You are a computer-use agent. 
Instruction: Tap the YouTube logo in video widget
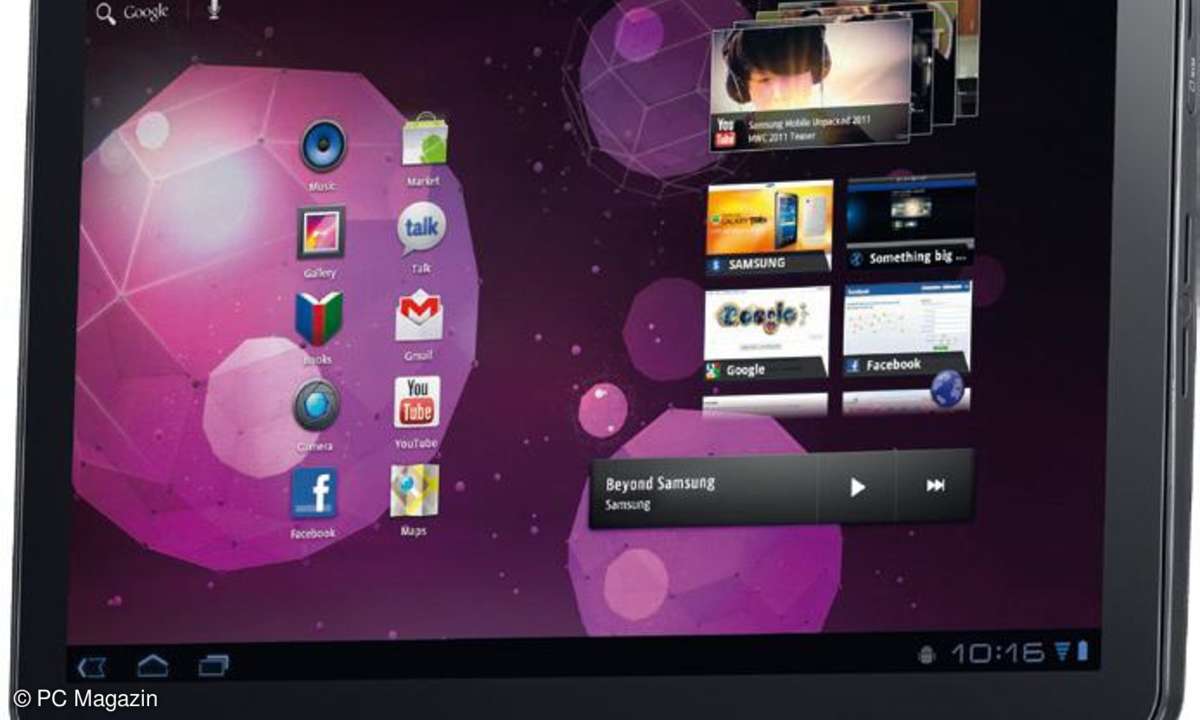(725, 130)
